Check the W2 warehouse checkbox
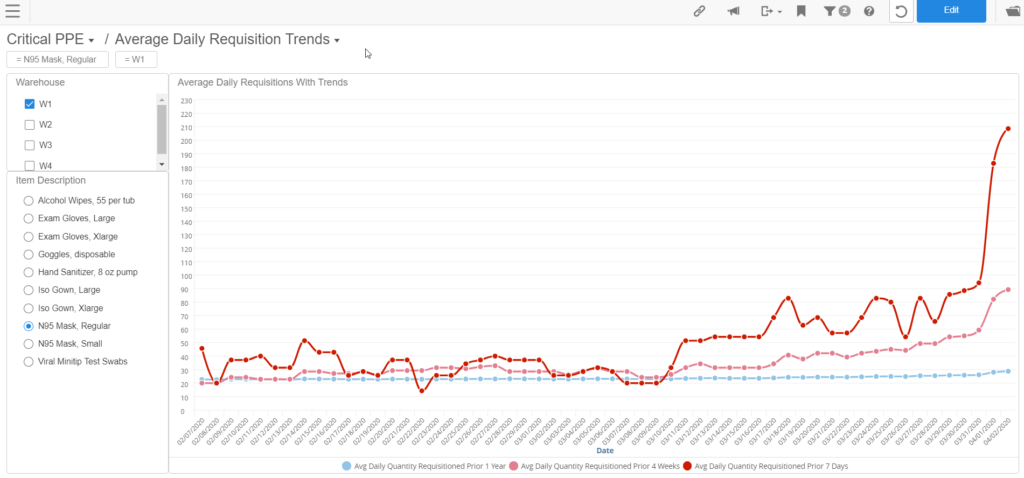The height and width of the screenshot is (478, 1024). [30, 125]
